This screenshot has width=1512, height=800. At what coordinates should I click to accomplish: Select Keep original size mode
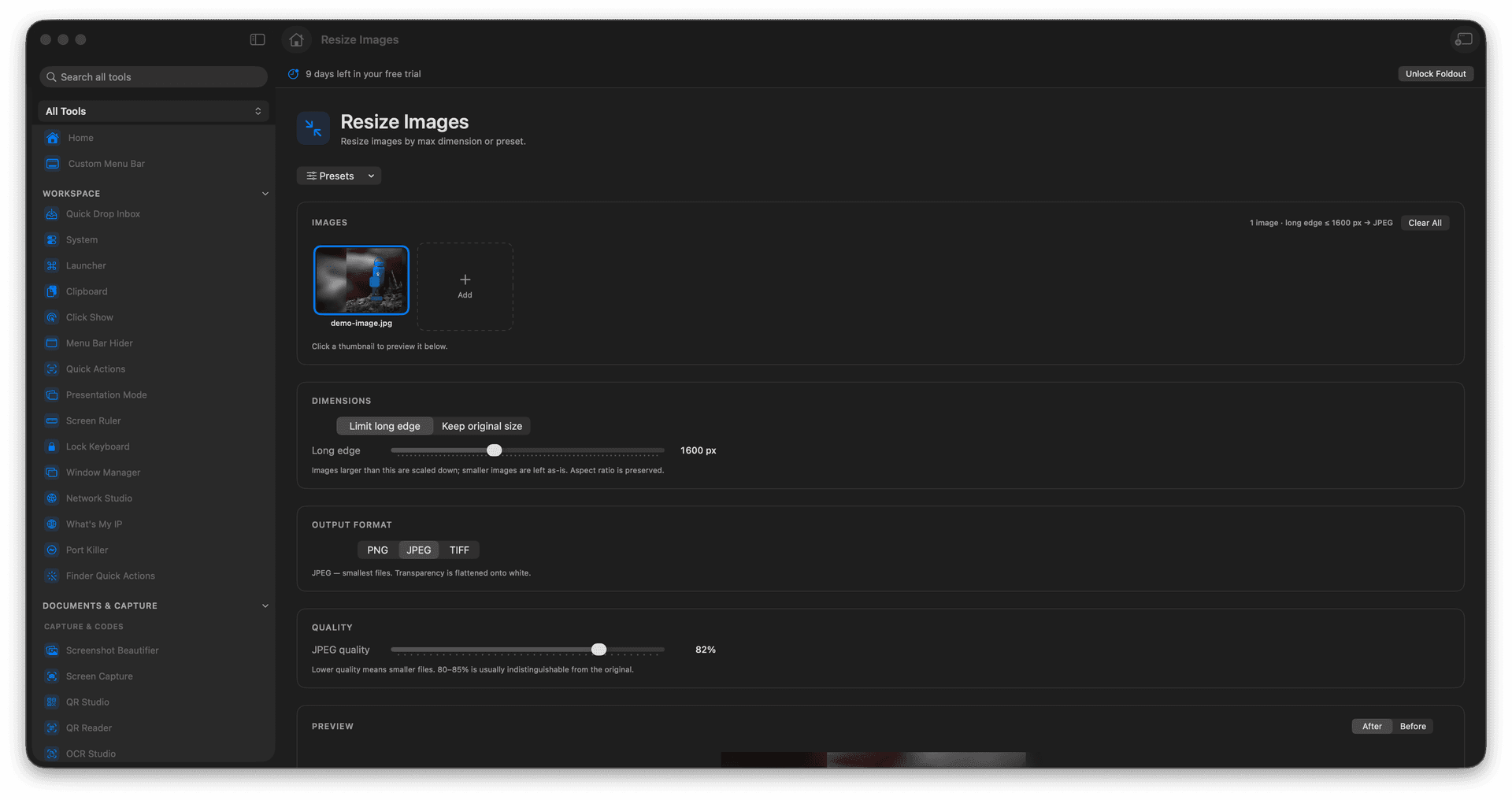tap(482, 426)
